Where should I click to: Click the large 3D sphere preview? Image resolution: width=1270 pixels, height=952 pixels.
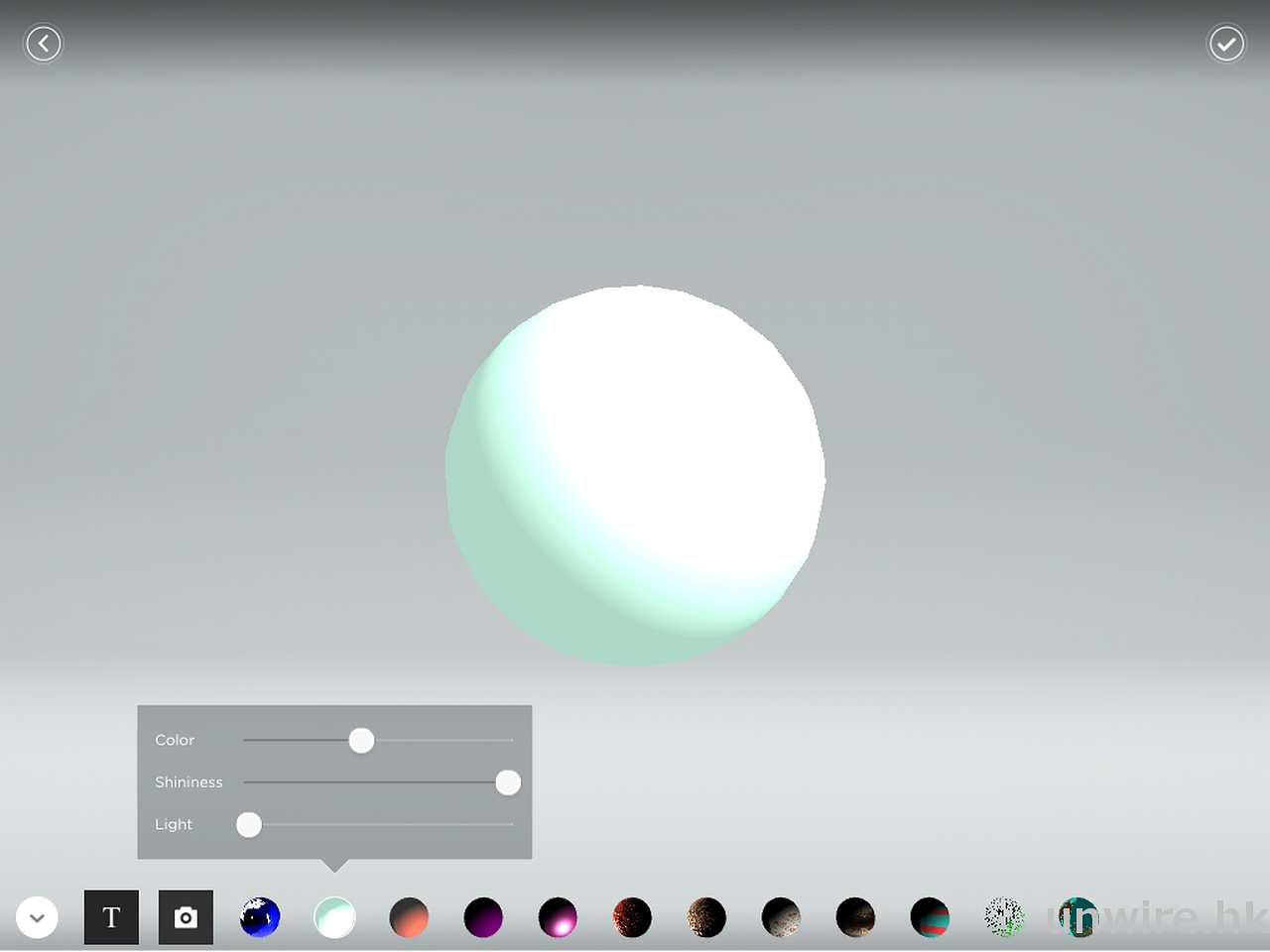point(635,476)
